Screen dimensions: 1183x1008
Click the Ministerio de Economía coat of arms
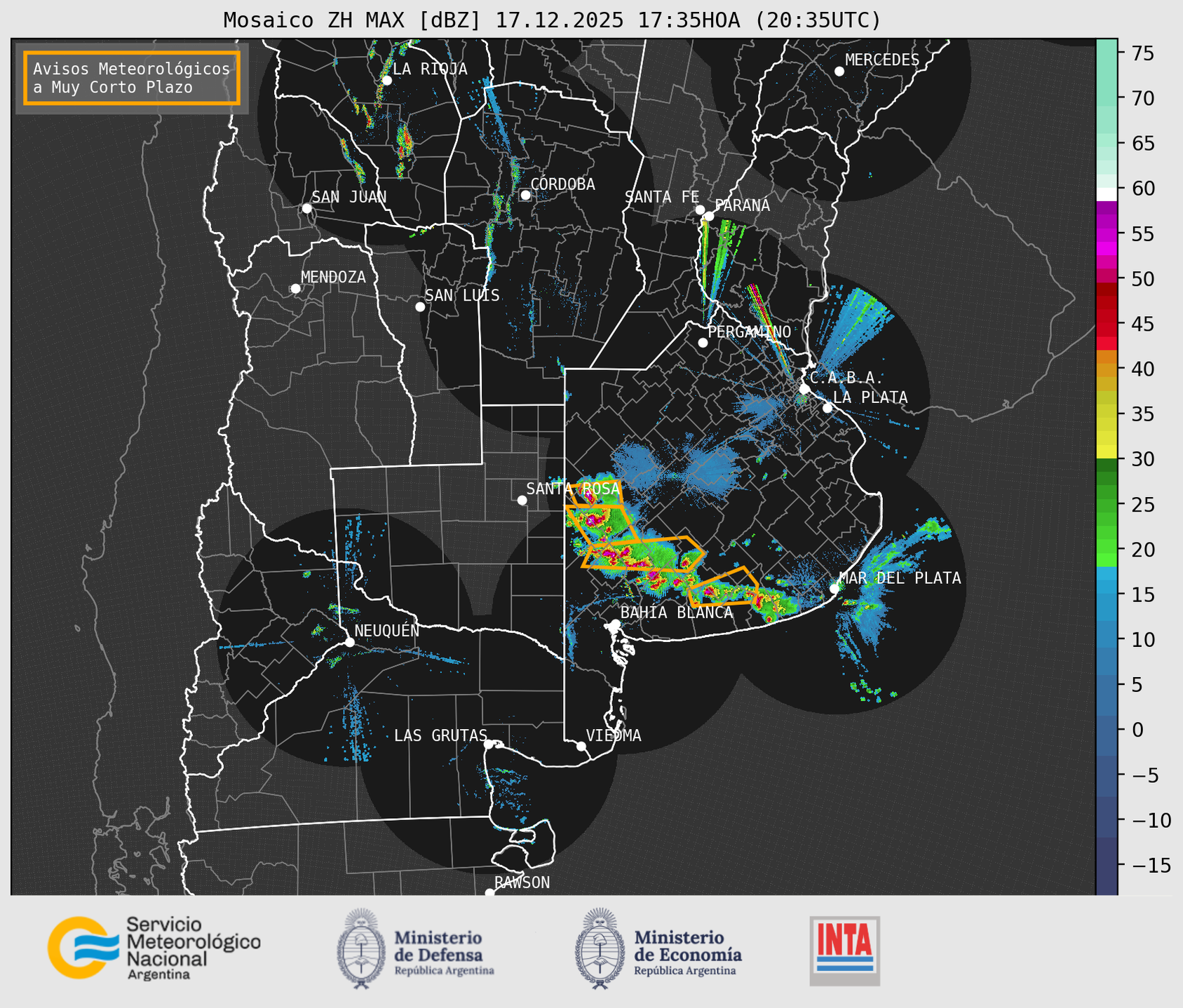tap(600, 948)
